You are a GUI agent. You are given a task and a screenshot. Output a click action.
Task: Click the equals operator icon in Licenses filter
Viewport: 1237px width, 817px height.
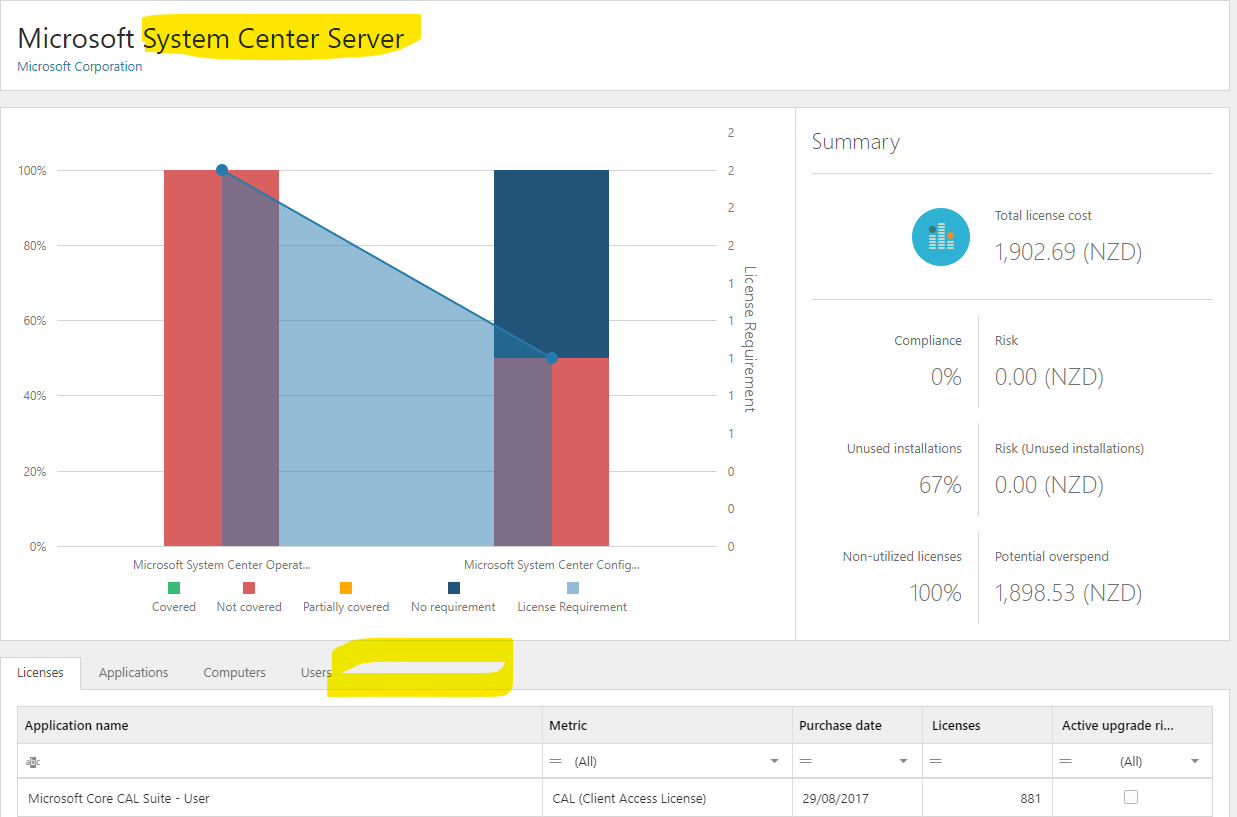pos(936,761)
